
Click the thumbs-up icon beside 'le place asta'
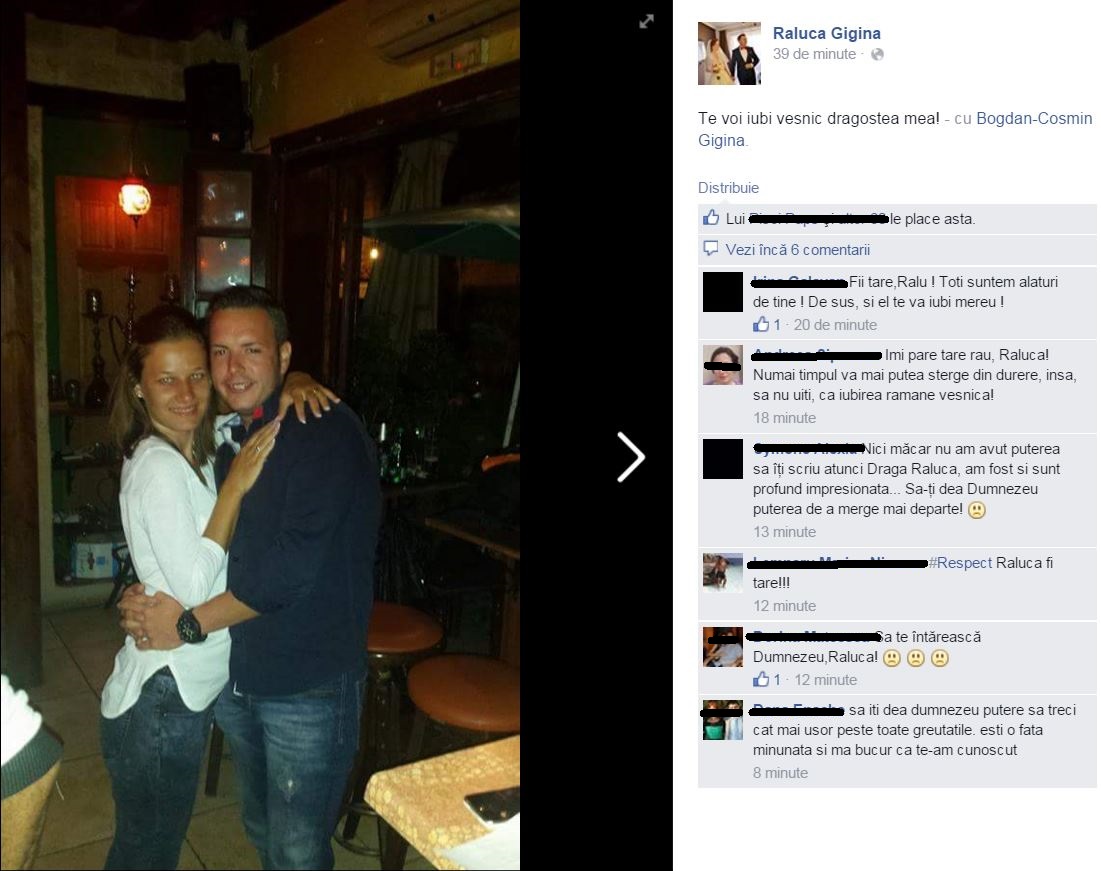711,218
